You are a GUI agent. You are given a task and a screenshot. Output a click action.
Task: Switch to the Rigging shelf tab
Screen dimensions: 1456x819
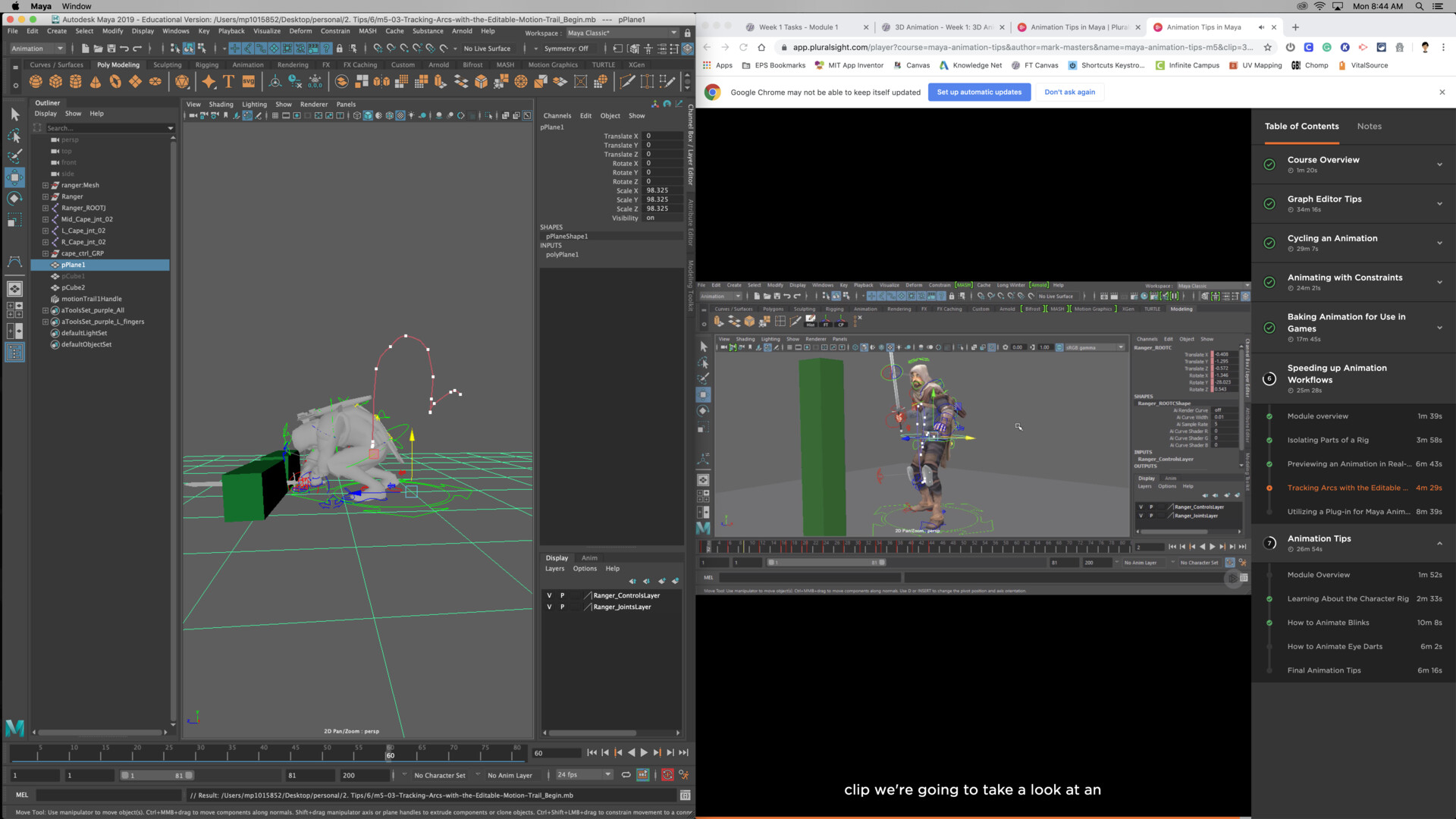pyautogui.click(x=206, y=64)
